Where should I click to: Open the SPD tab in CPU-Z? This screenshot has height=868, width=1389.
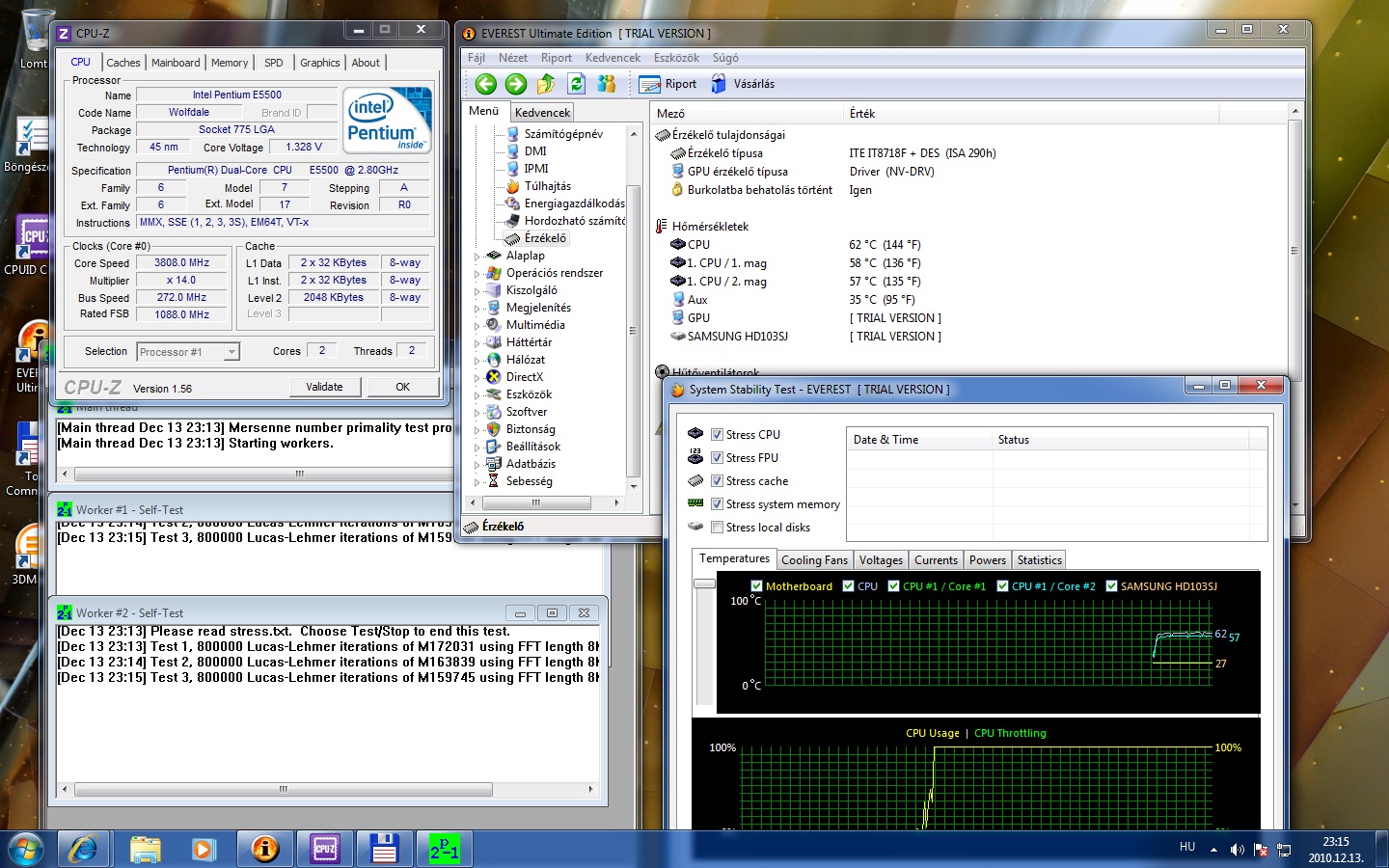274,63
